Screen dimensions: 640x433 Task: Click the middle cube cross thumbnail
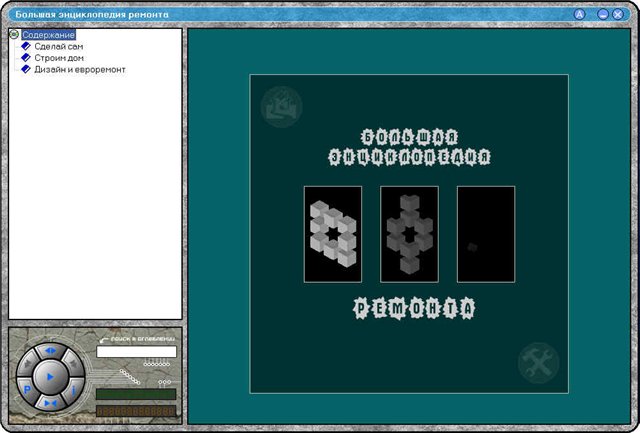pos(409,233)
